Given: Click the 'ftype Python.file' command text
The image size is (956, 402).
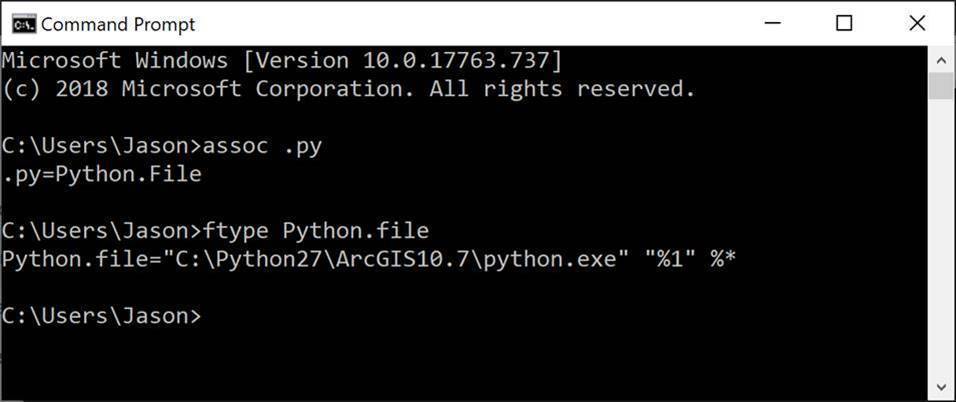Looking at the screenshot, I should [x=316, y=231].
